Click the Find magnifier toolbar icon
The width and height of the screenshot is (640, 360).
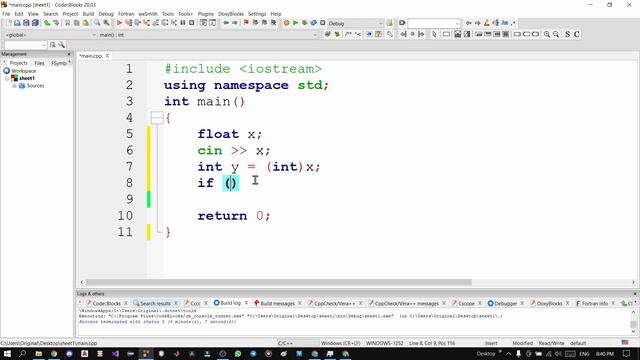tap(97, 23)
